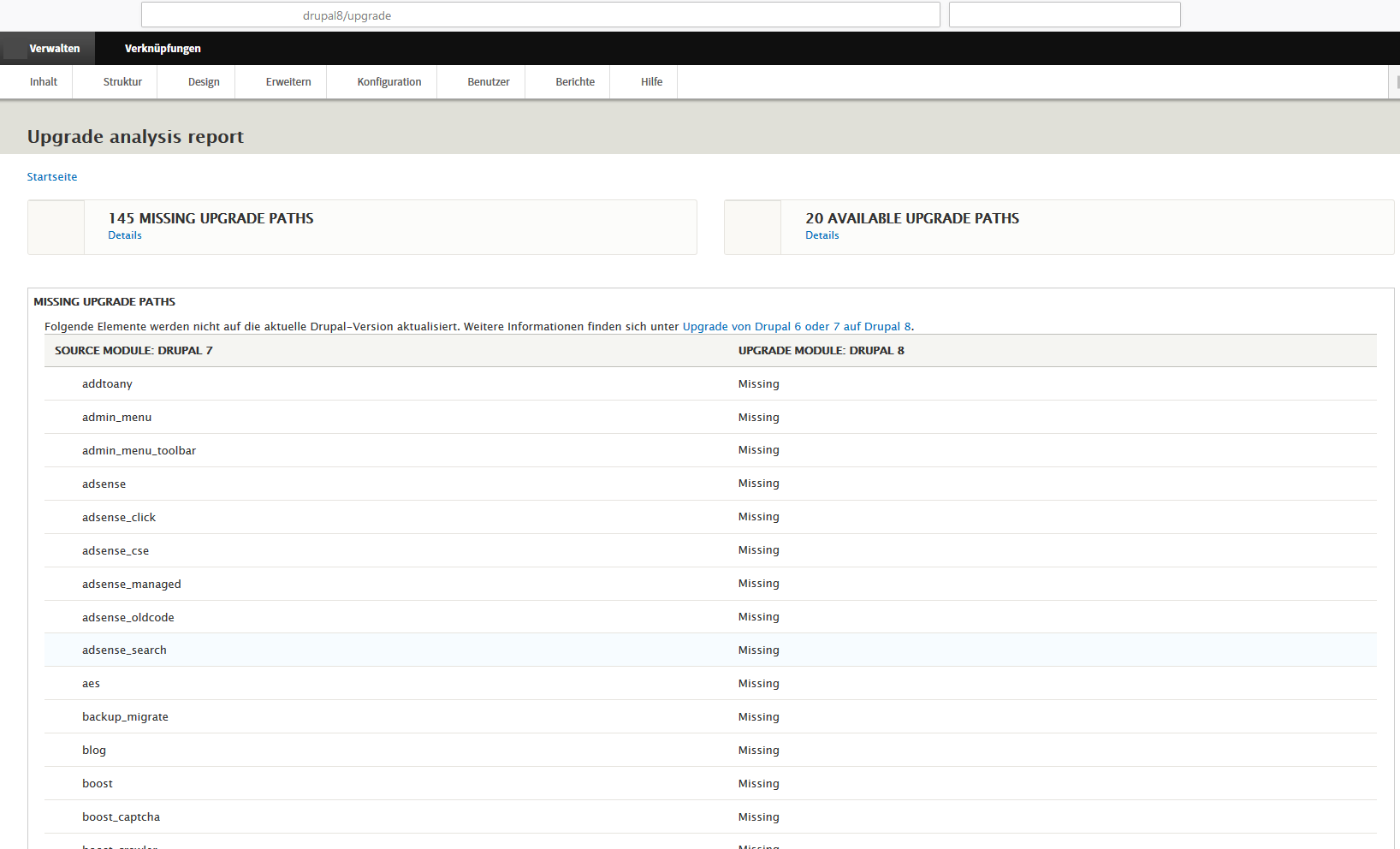Select the adsense_oldcode module name
The image size is (1400, 849).
click(x=128, y=618)
